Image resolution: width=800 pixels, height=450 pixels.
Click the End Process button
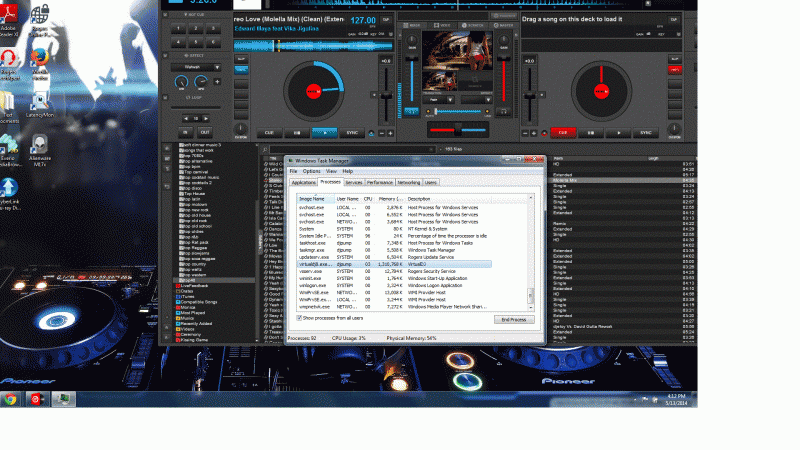pos(514,320)
